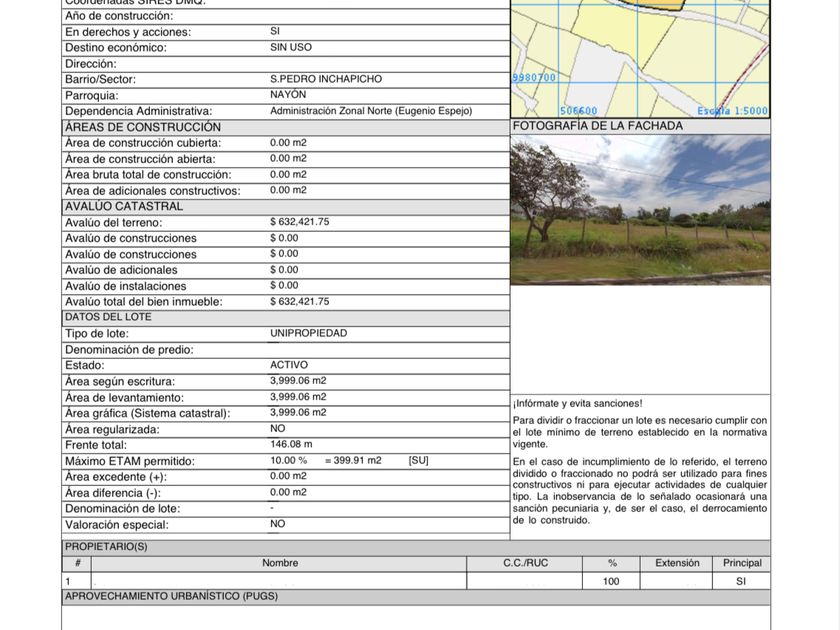Click the facade photograph of the lot
The width and height of the screenshot is (840, 630).
coord(640,210)
